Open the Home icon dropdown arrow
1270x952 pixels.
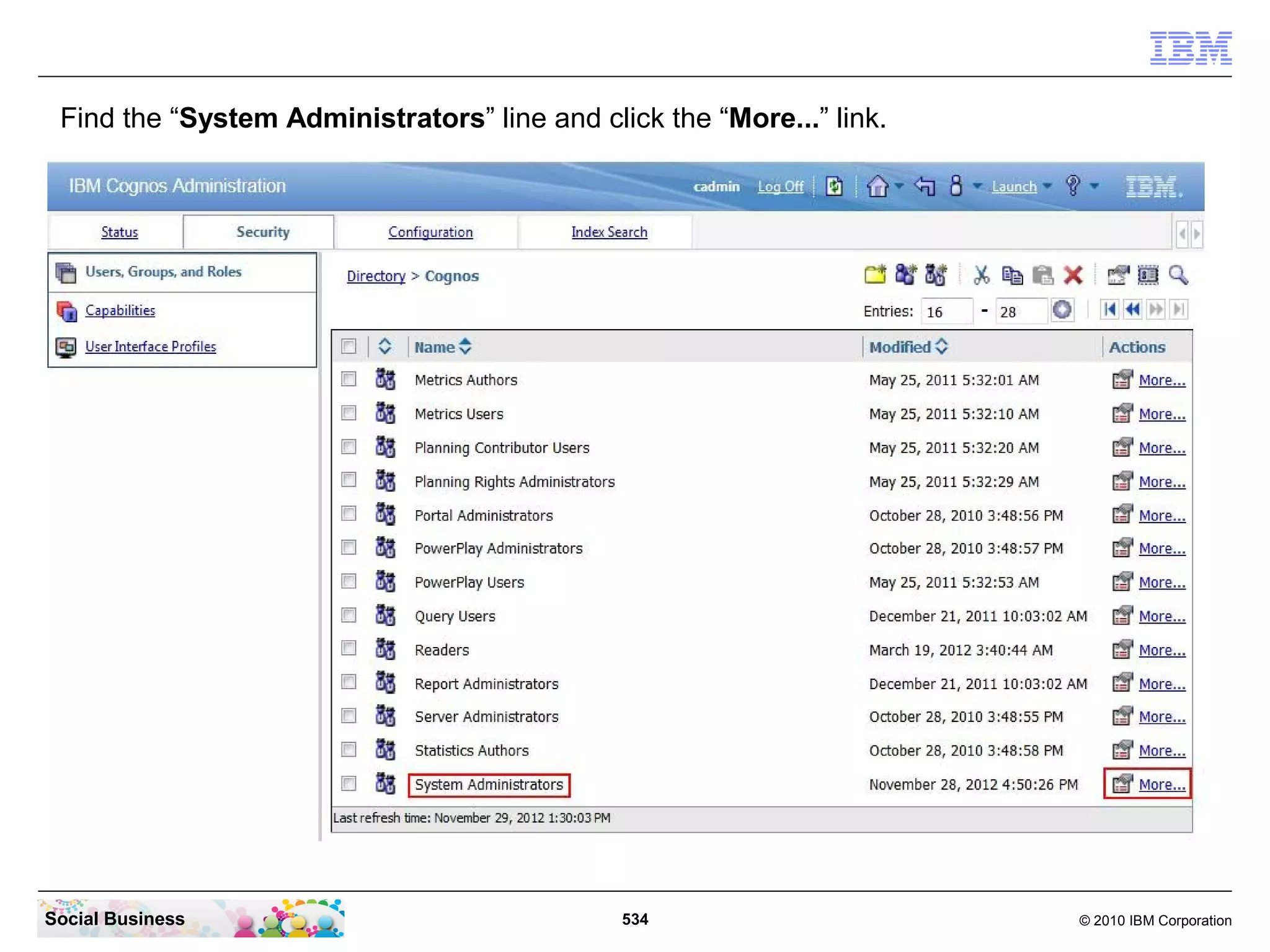(899, 186)
